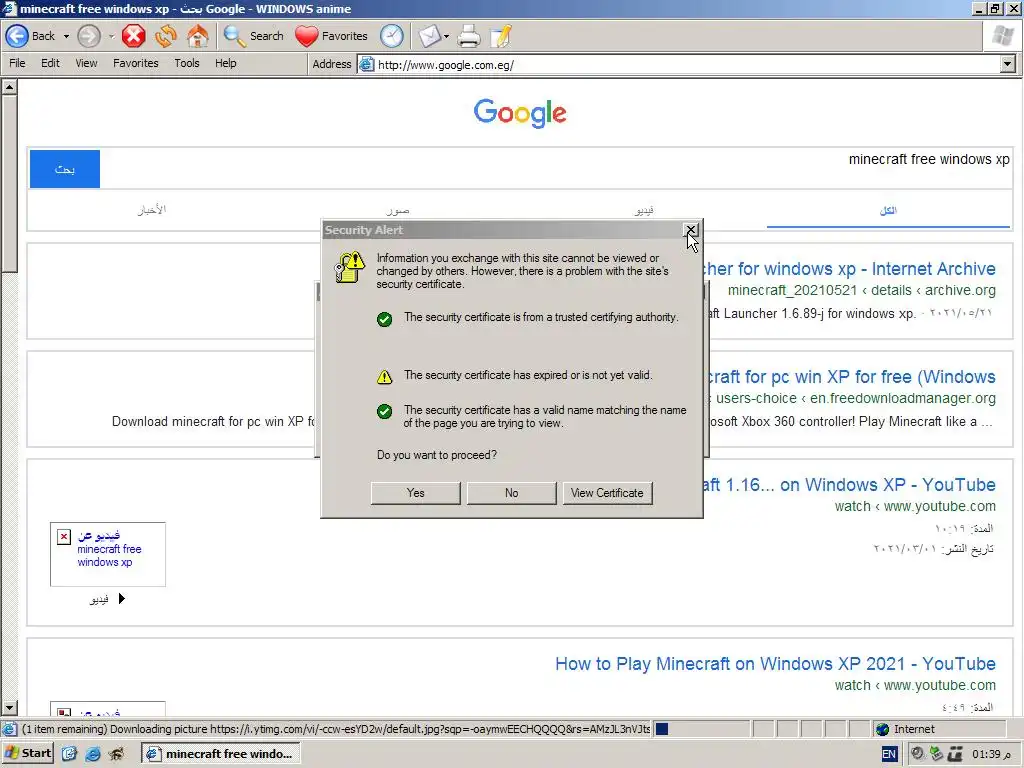Click the vertical scrollbar up arrow
This screenshot has height=768, width=1024.
pyautogui.click(x=9, y=87)
